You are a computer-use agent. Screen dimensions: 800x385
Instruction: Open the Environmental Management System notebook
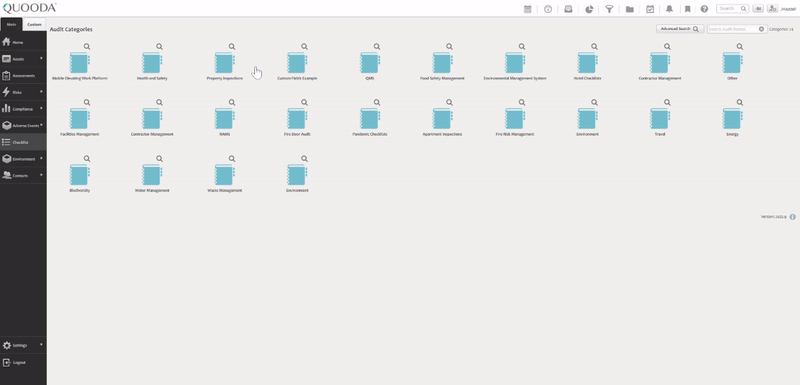[x=514, y=63]
